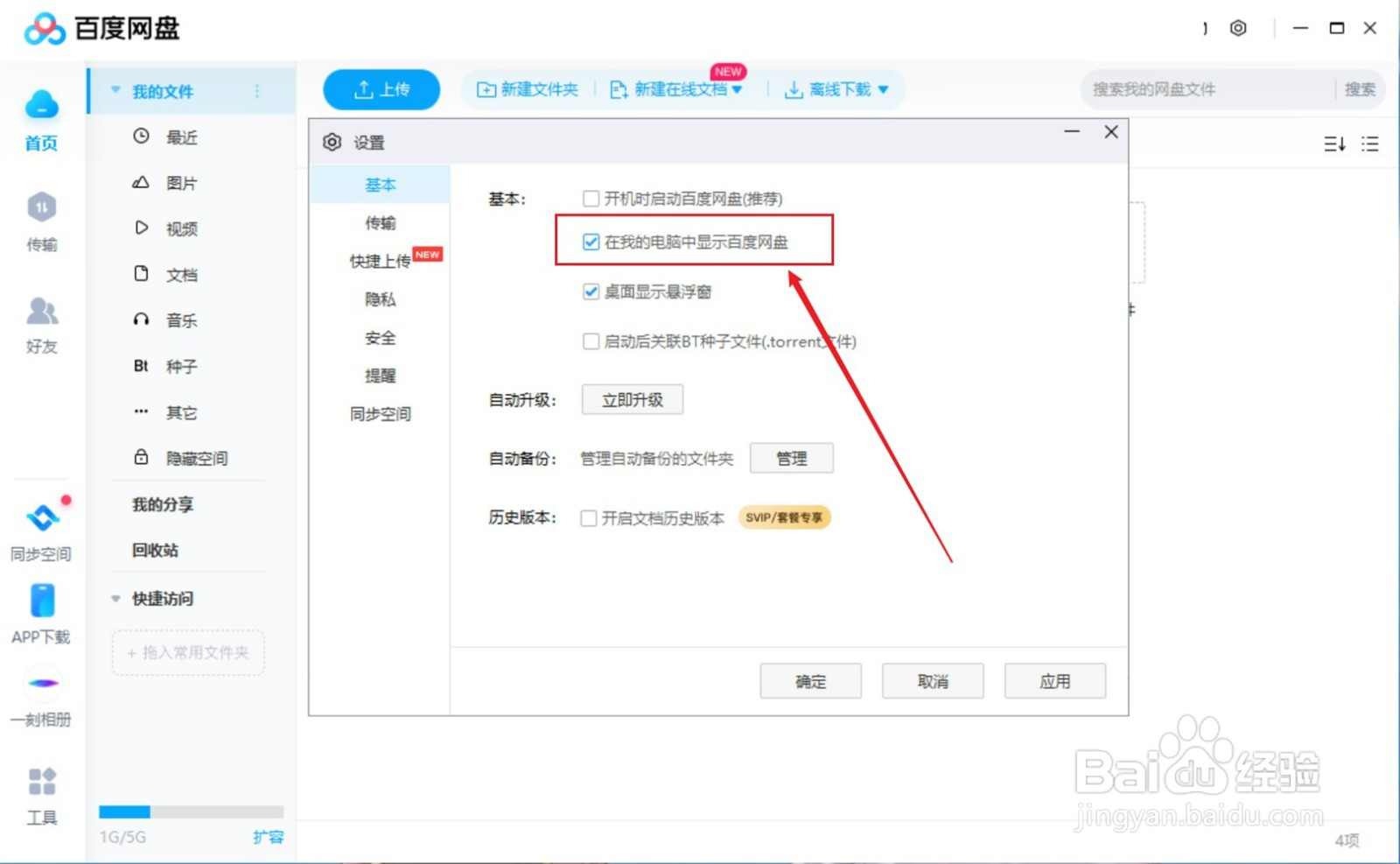Click the 搜索 search button
The image size is (1400, 864).
click(1360, 89)
